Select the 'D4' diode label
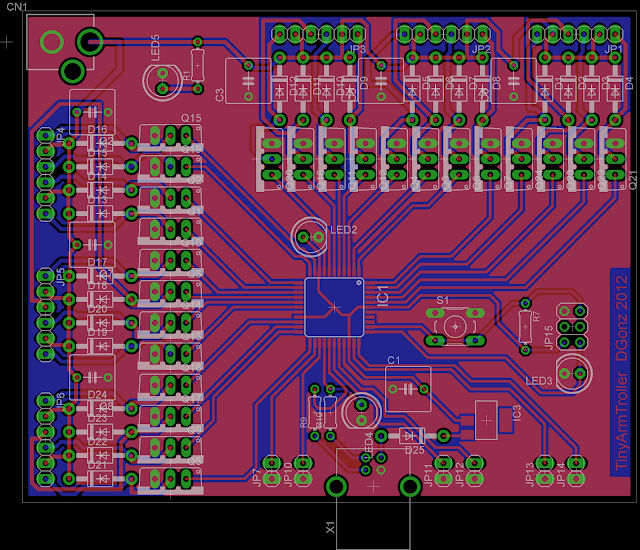 tap(629, 83)
